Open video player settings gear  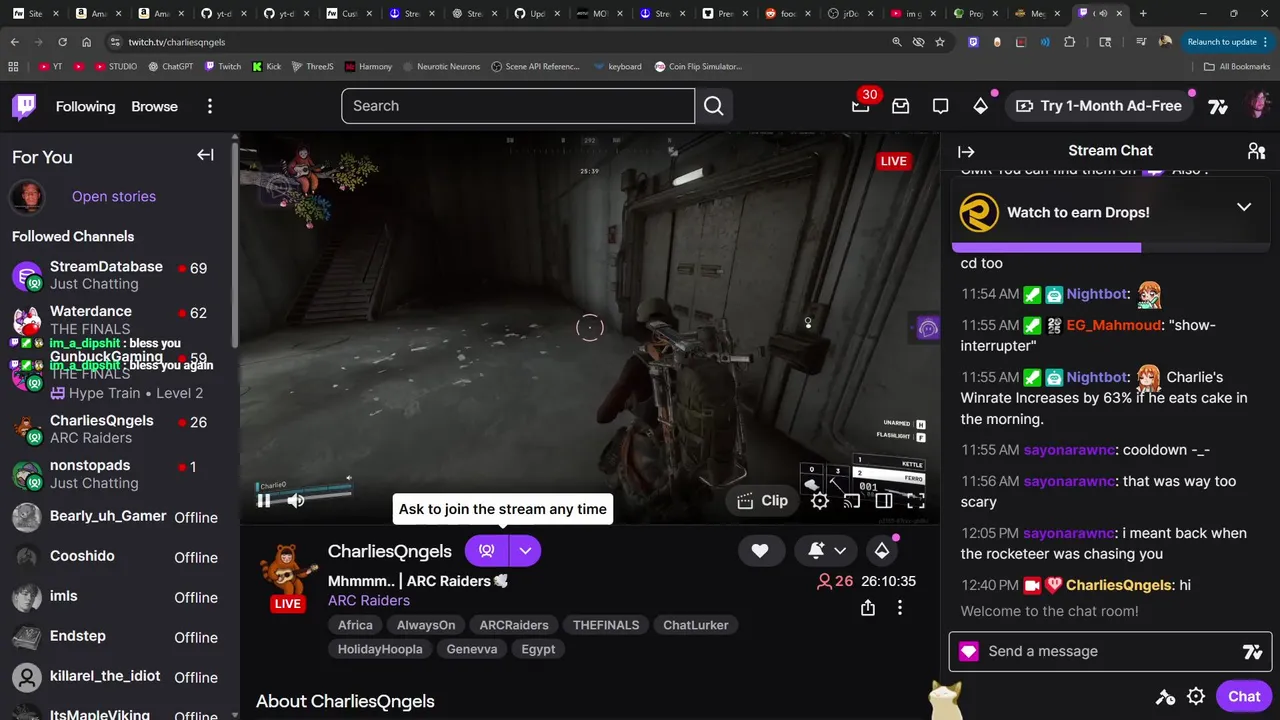[x=820, y=501]
